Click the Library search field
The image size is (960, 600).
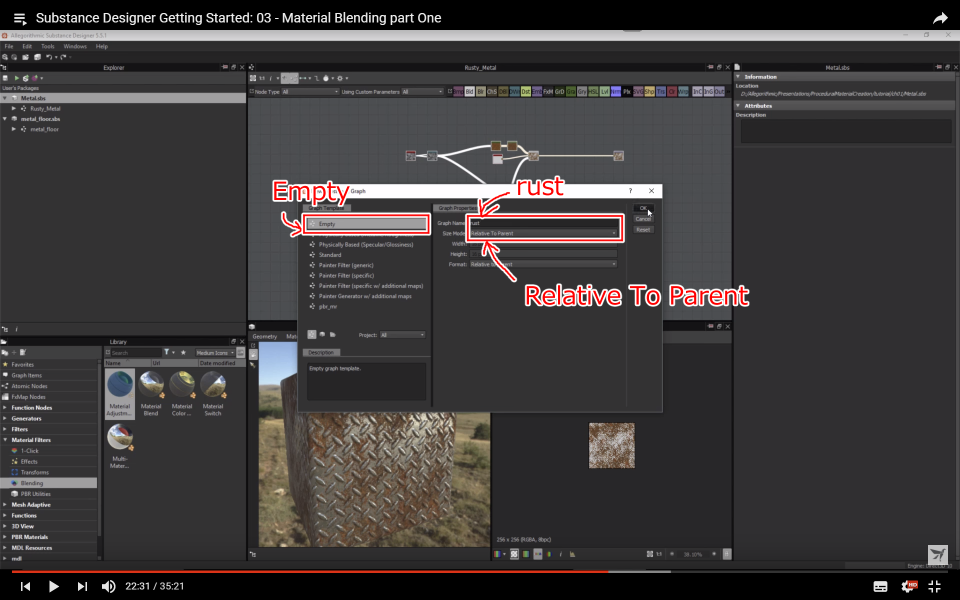[136, 353]
